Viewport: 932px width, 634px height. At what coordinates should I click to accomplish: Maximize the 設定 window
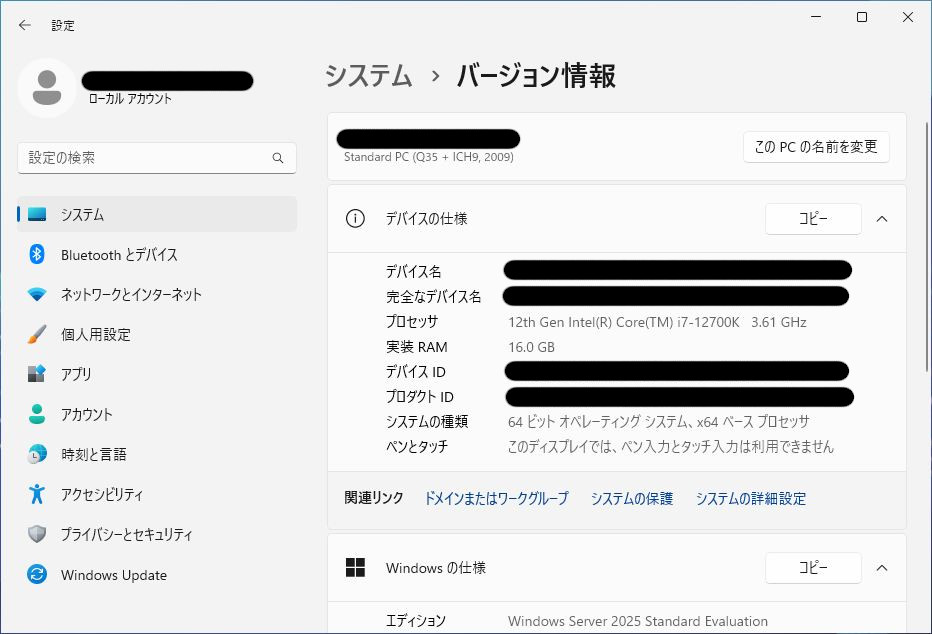862,17
